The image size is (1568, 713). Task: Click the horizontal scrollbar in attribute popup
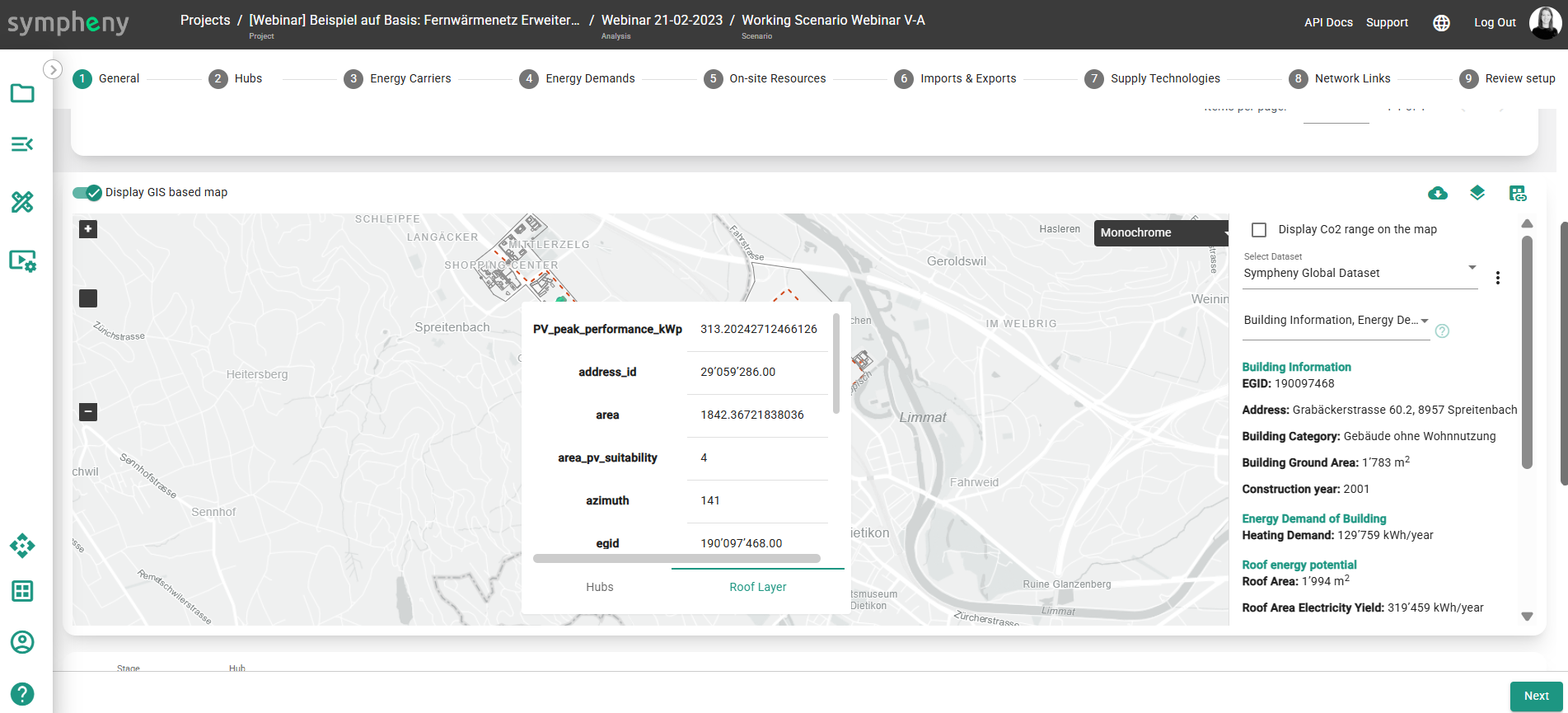(676, 559)
